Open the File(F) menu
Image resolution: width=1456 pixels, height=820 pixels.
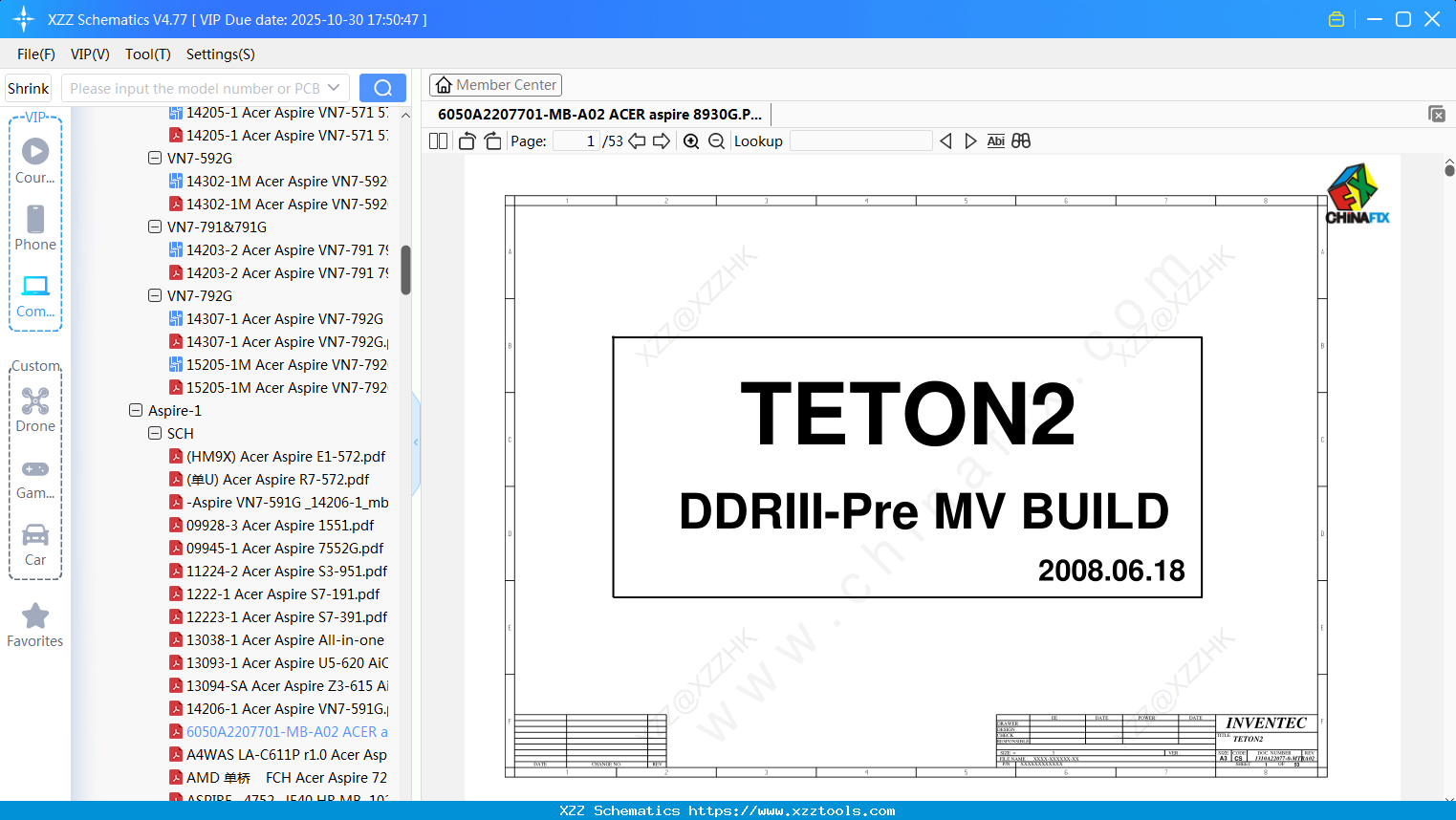point(36,54)
